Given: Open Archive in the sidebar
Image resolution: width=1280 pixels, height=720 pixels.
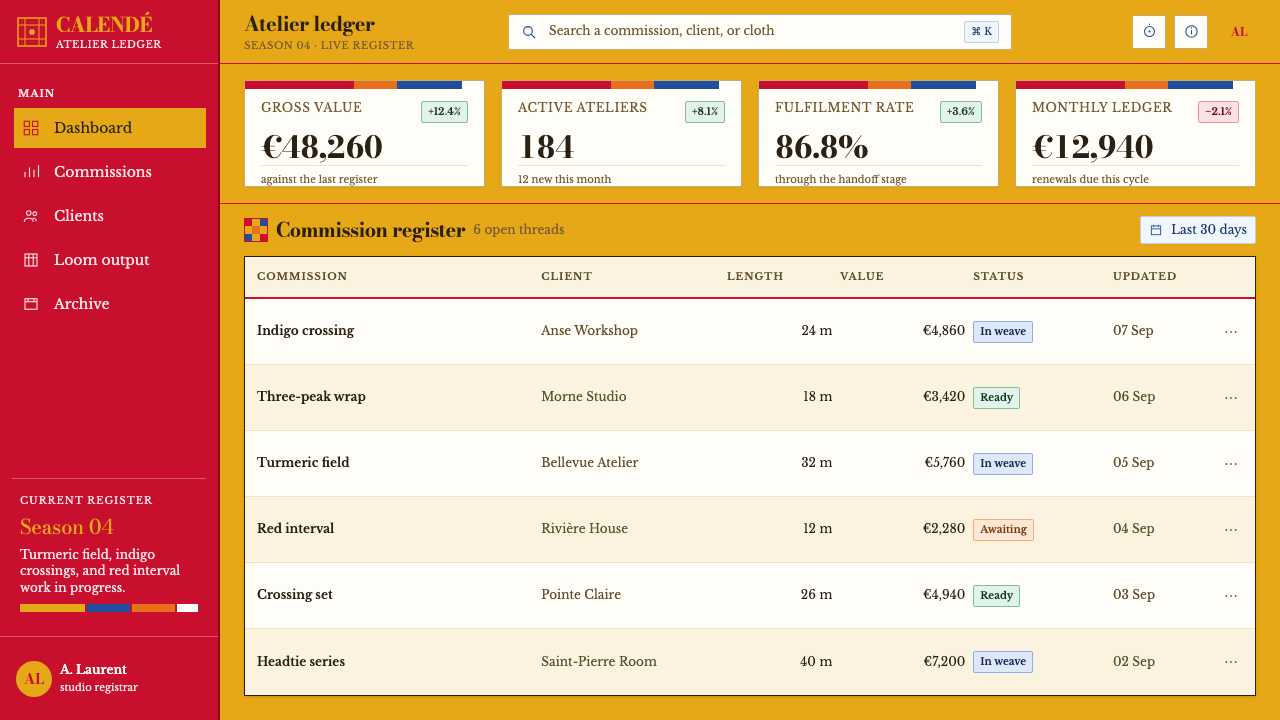Looking at the screenshot, I should coord(110,304).
